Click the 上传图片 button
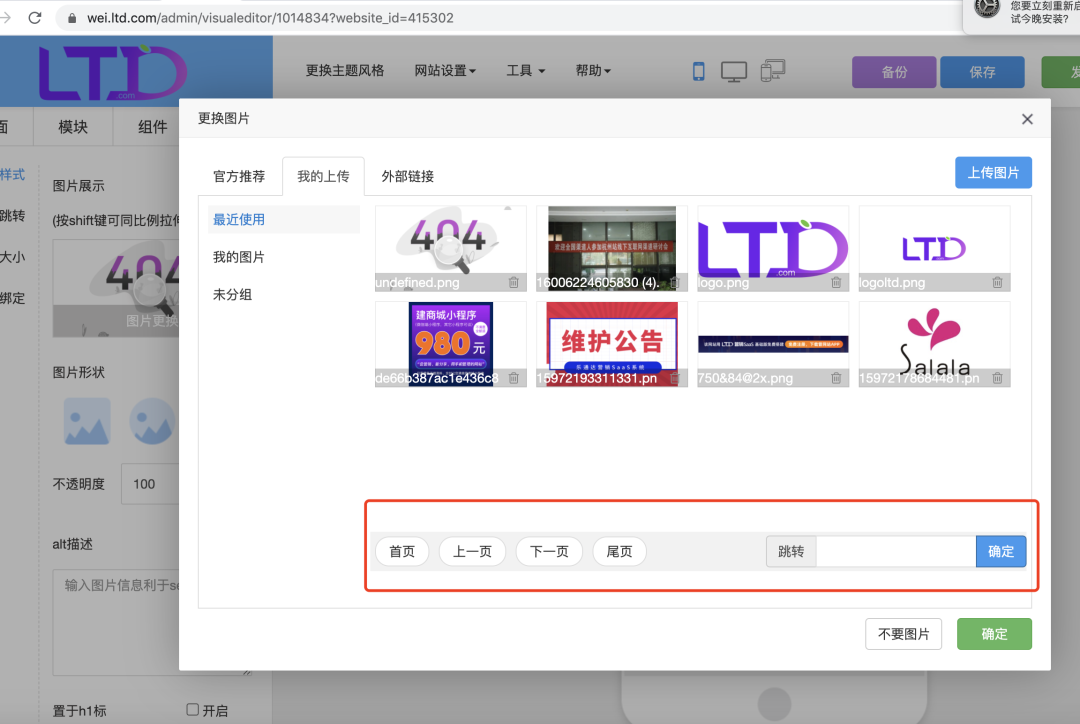 (x=993, y=172)
